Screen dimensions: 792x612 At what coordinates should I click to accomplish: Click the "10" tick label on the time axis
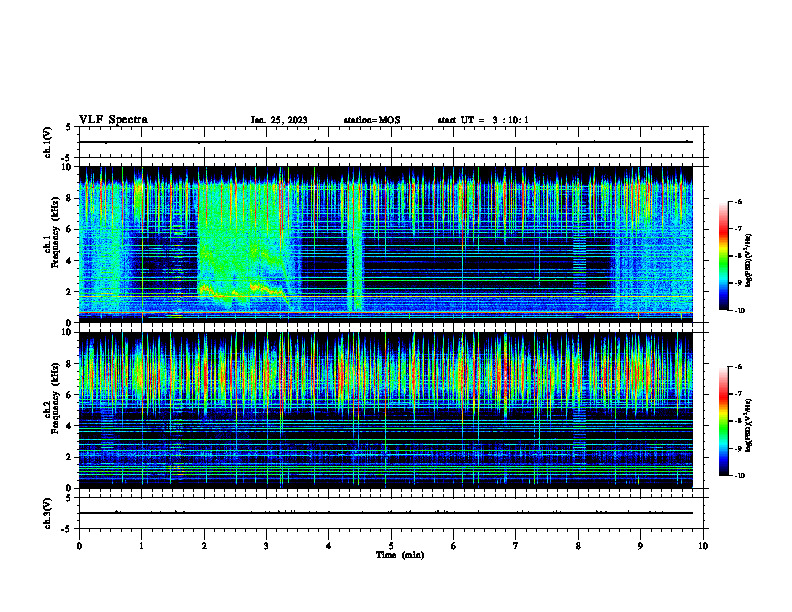[703, 546]
